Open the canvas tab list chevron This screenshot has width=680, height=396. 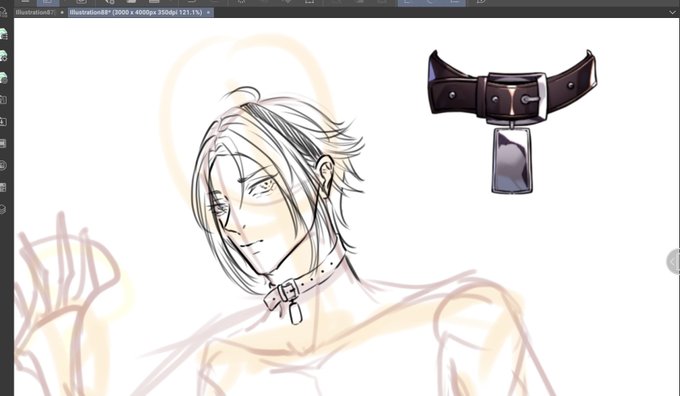[x=673, y=13]
